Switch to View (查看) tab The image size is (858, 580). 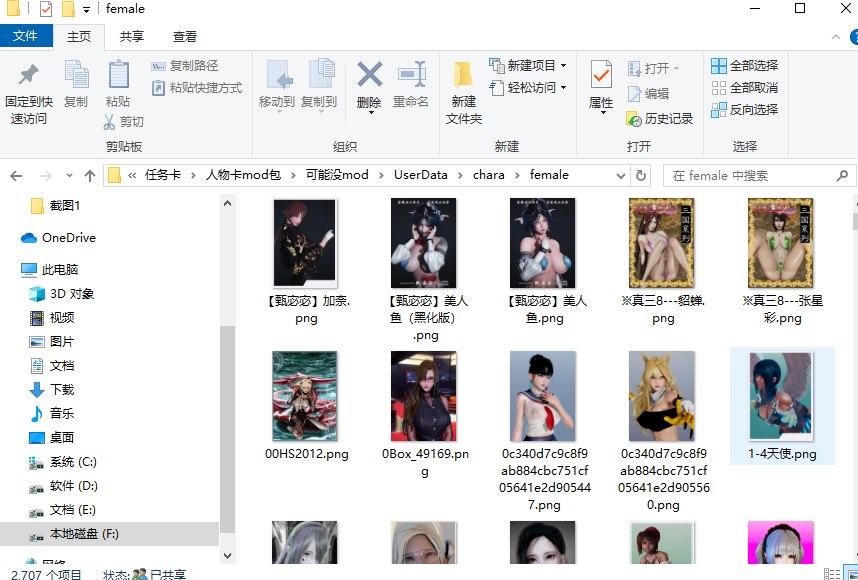(x=185, y=37)
